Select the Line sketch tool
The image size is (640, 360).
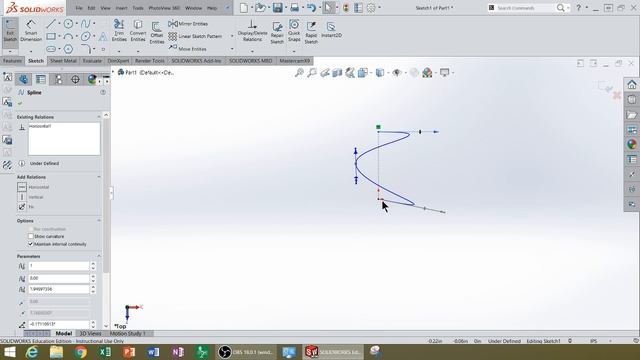pyautogui.click(x=51, y=24)
